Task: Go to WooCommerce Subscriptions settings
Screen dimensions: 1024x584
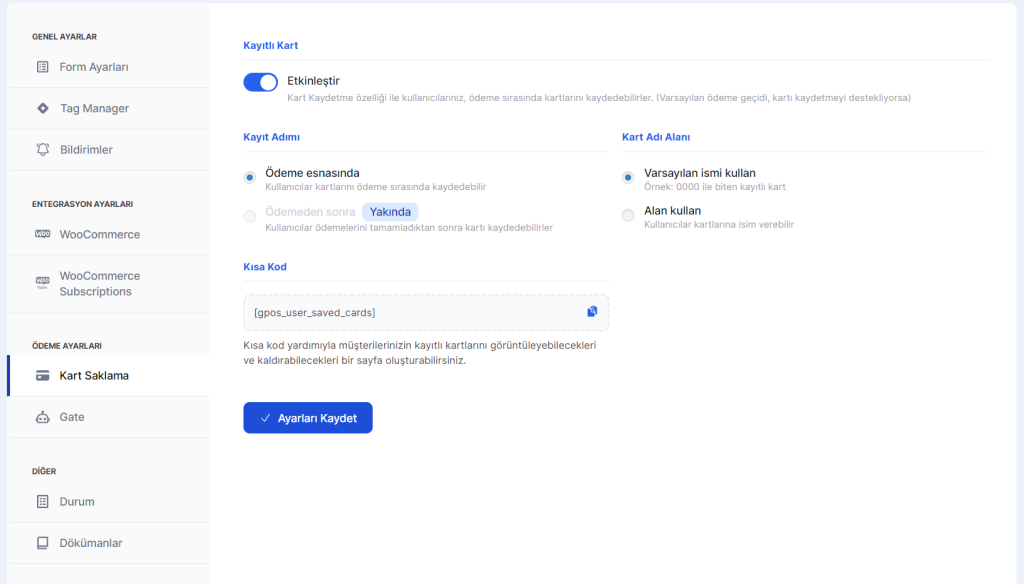Action: 99,284
